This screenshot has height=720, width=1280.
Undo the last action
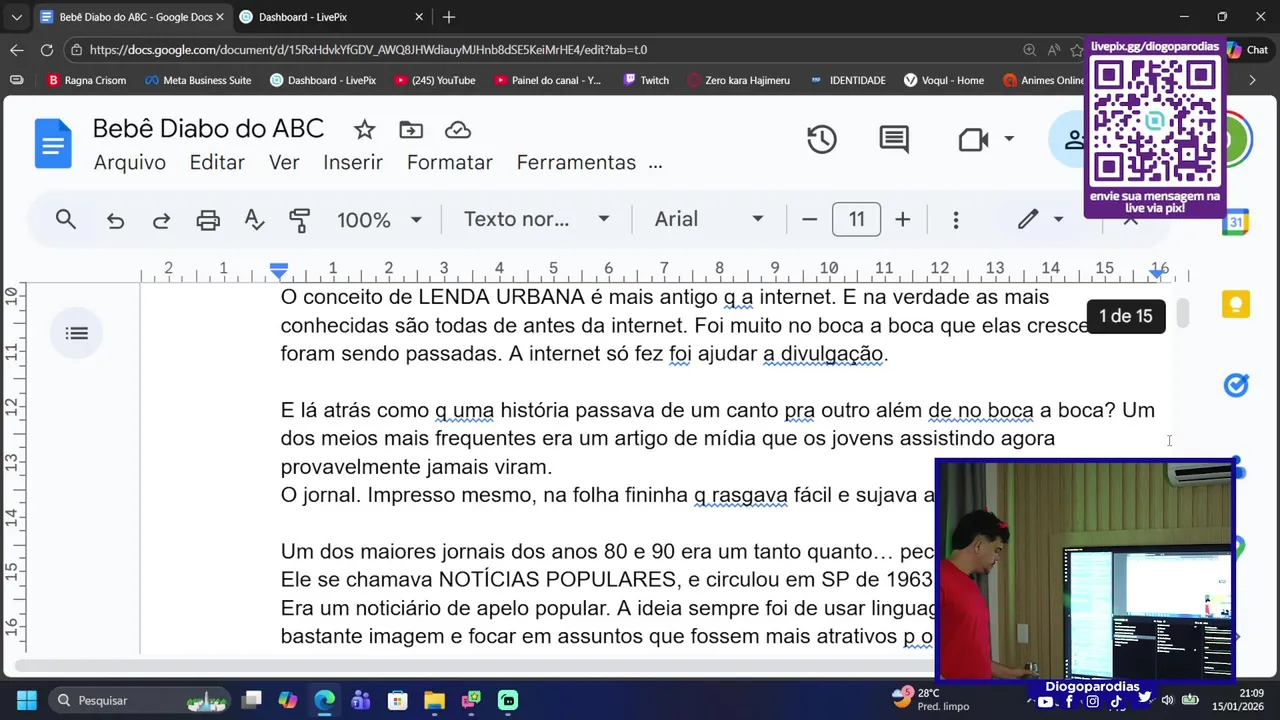pyautogui.click(x=116, y=220)
